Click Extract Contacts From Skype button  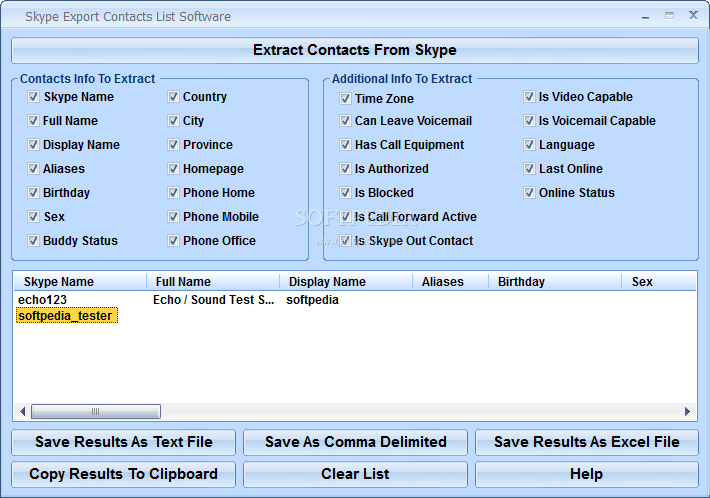[355, 50]
